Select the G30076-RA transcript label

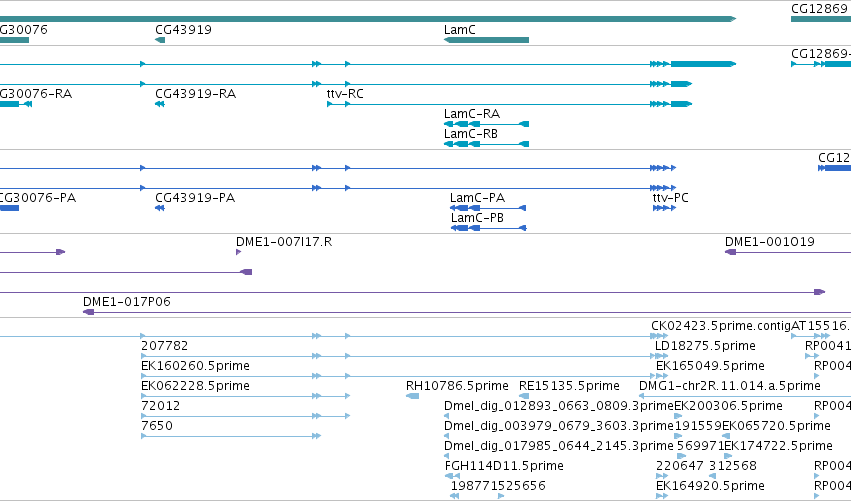pos(36,94)
